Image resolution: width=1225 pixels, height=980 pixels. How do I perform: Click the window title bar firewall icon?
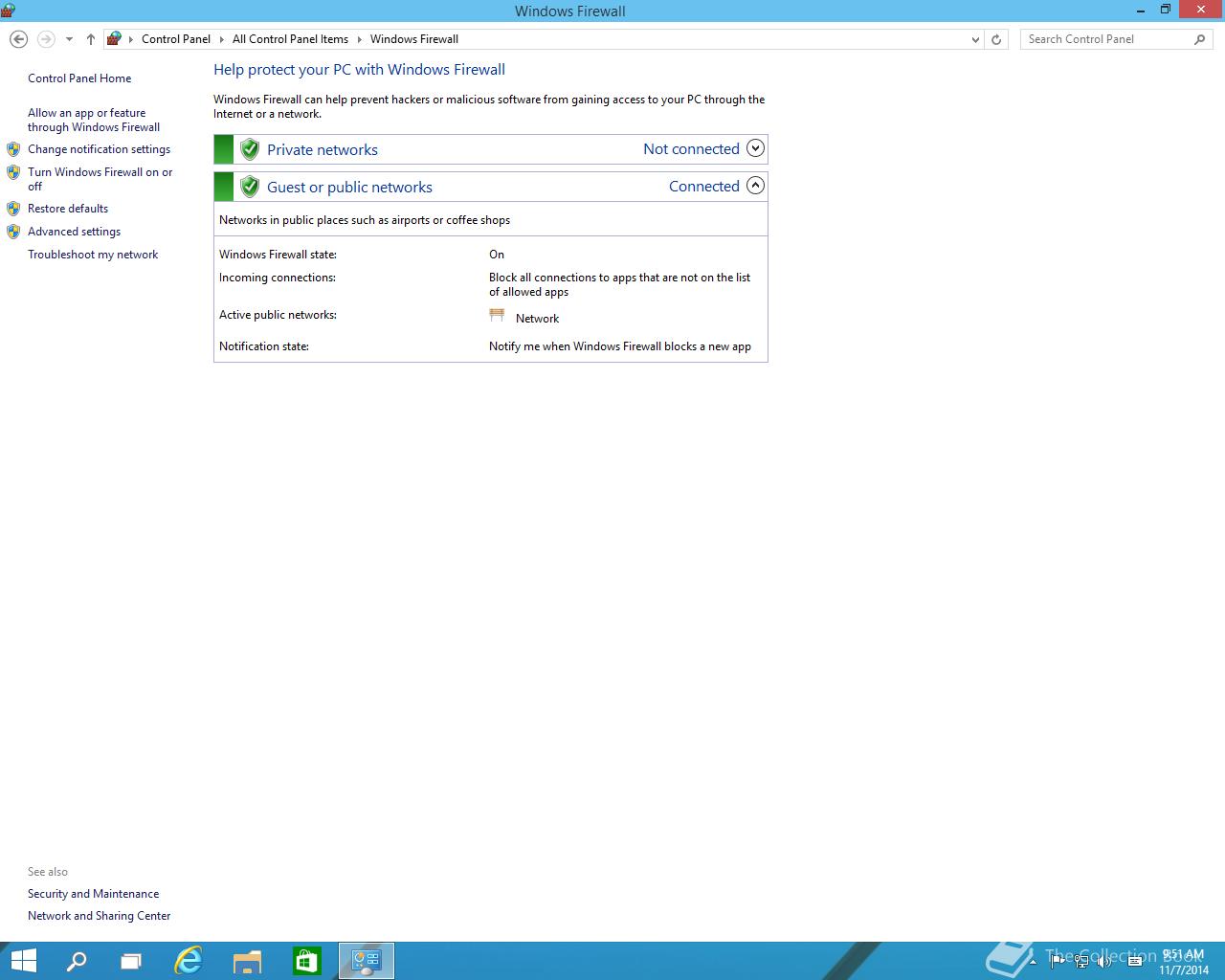(x=8, y=11)
